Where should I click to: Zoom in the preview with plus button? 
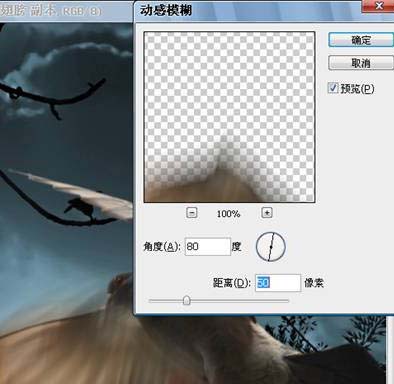(267, 213)
